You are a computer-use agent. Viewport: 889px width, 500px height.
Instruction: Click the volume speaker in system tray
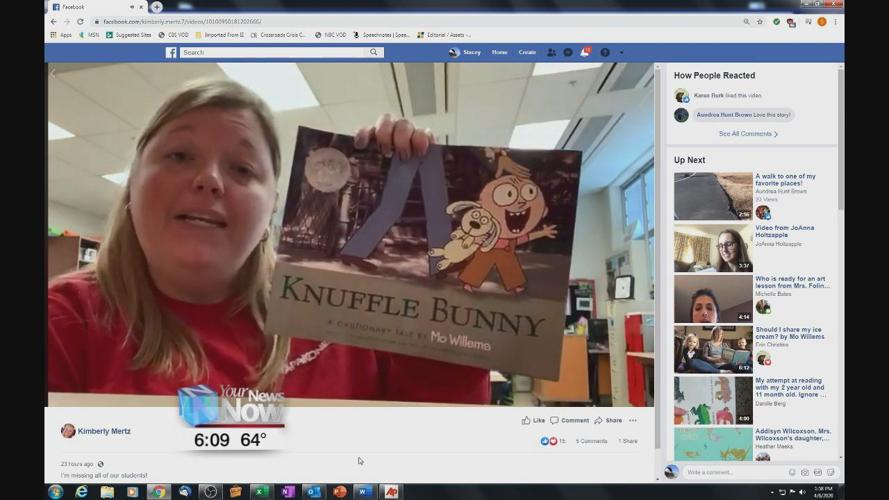point(802,492)
